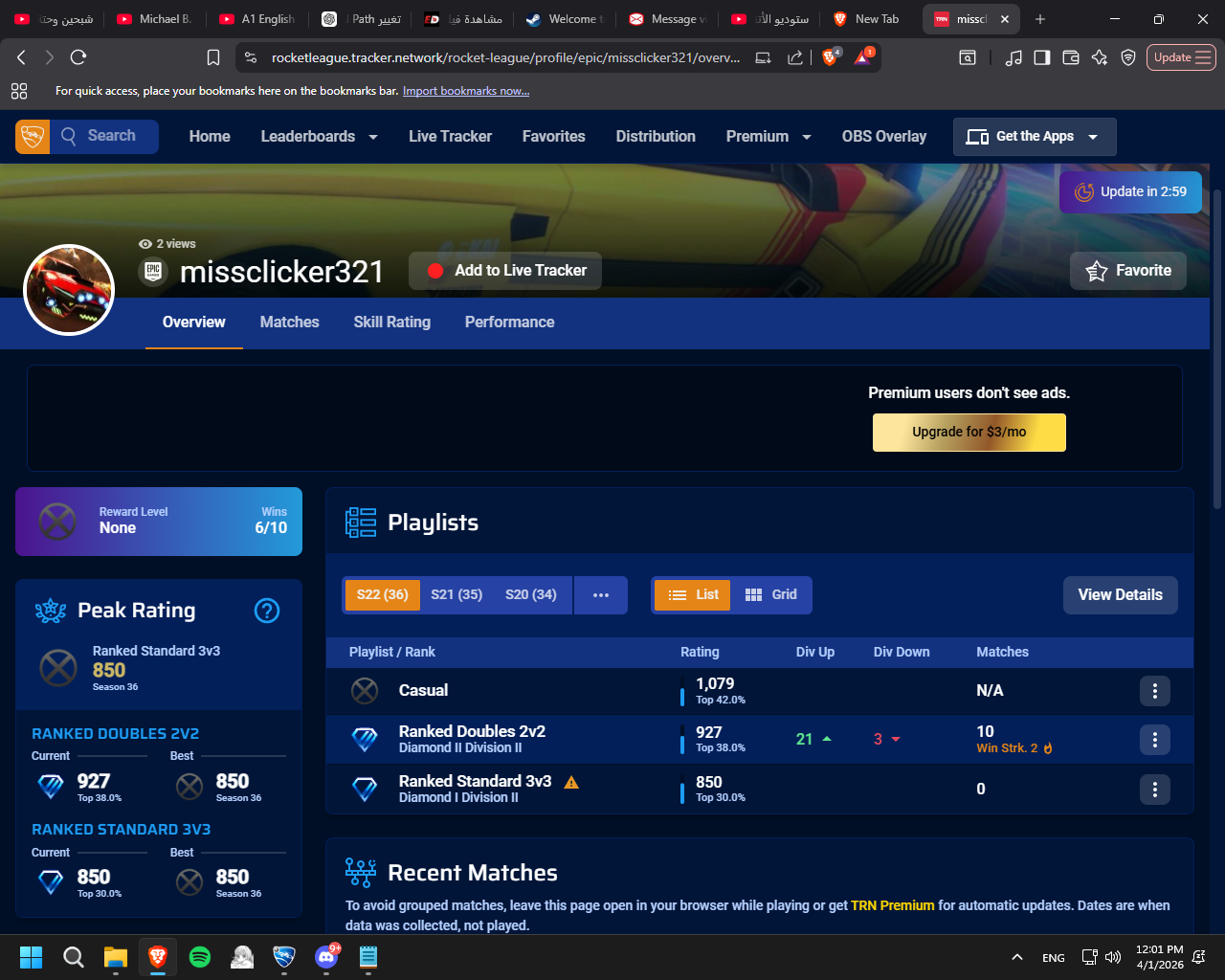The width and height of the screenshot is (1225, 980).
Task: Open the Brave VPN shield icon
Action: pyautogui.click(x=1128, y=57)
